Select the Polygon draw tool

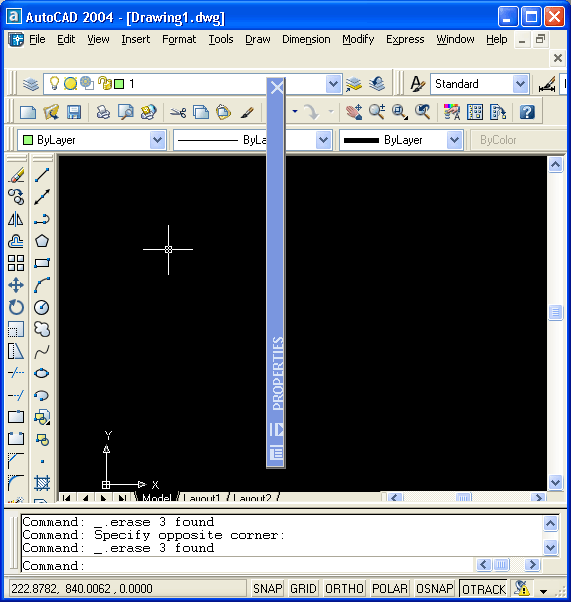[41, 241]
